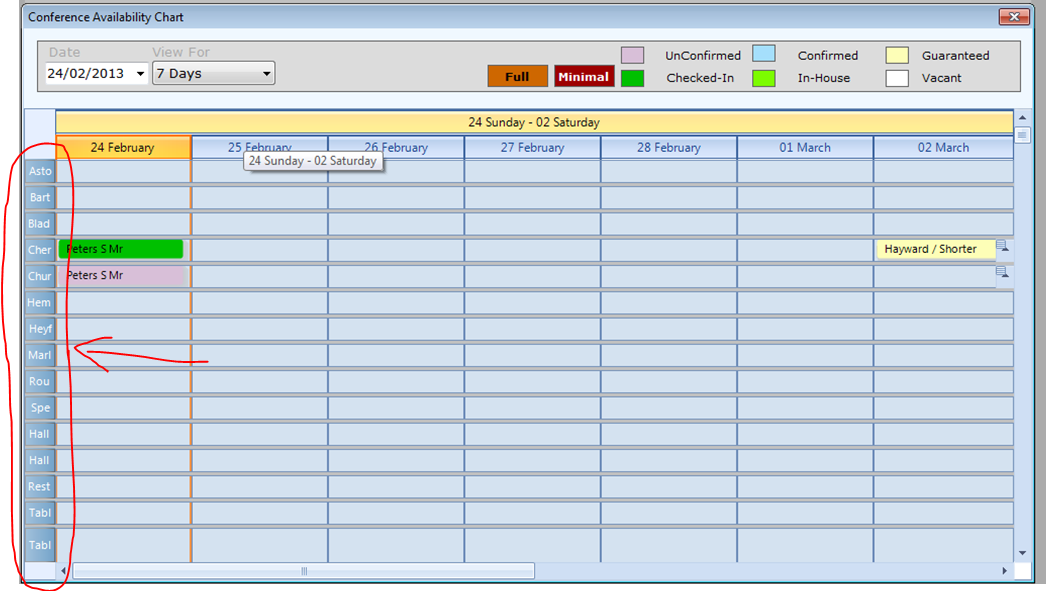Screen dimensions: 1046x591
Task: Click the vertical scrollbar thumb
Action: point(1022,135)
